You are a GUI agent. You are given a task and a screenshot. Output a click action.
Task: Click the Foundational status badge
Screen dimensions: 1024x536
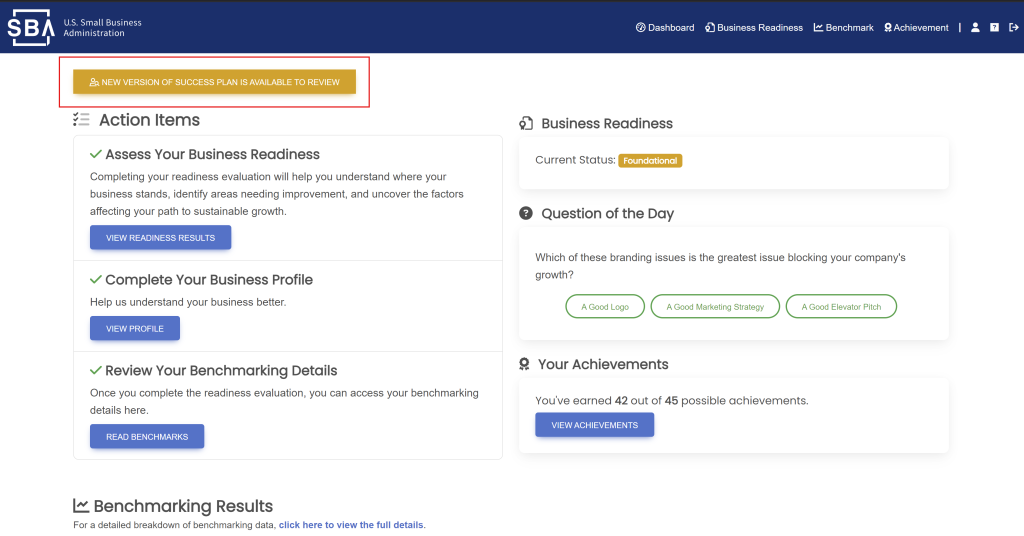(x=650, y=161)
